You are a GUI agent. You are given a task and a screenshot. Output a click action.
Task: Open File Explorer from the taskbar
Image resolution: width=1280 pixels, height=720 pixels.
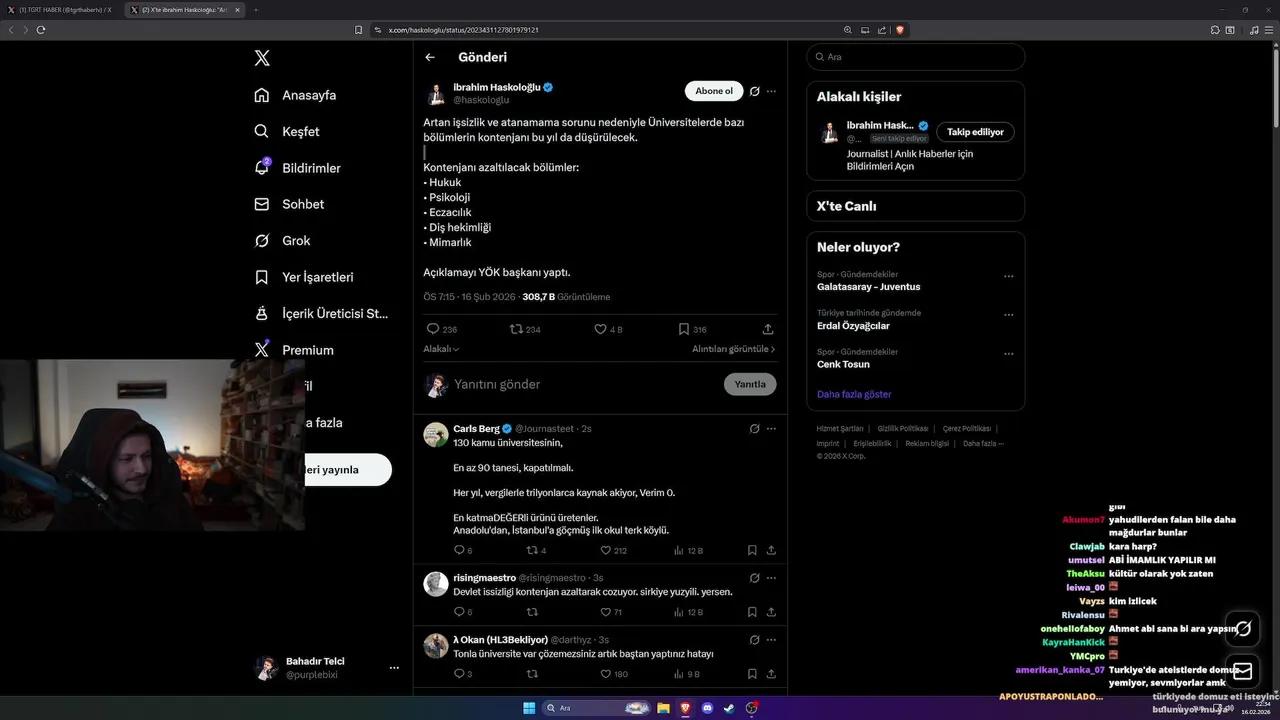point(663,708)
